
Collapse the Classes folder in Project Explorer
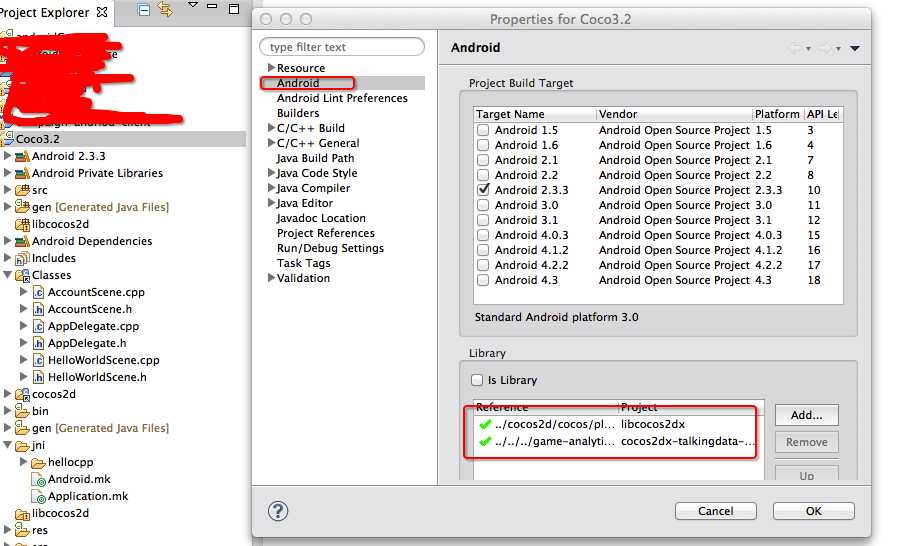(8, 275)
